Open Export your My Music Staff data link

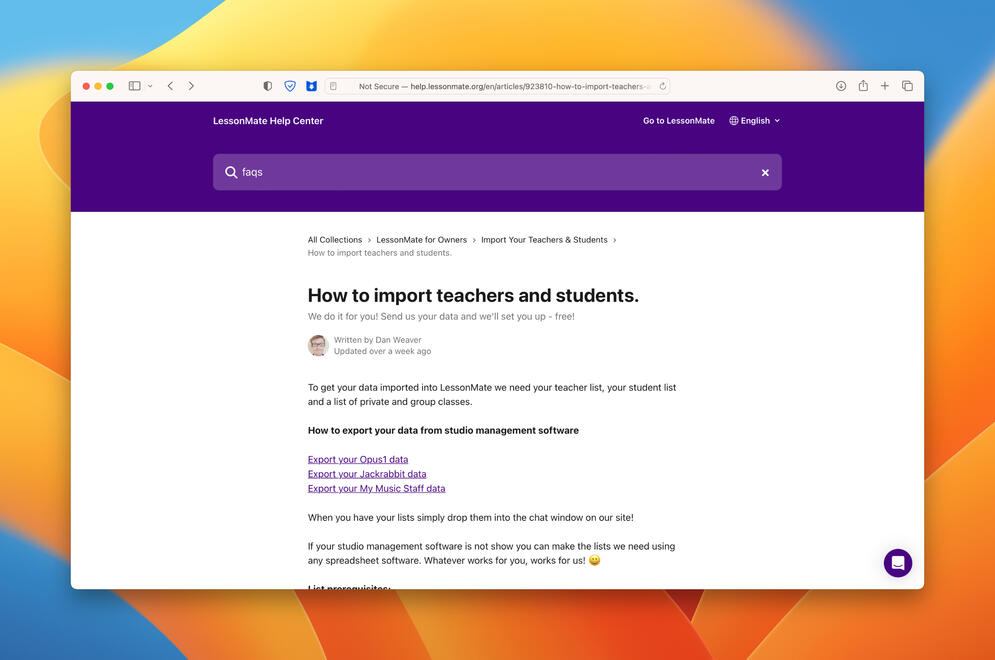click(376, 489)
